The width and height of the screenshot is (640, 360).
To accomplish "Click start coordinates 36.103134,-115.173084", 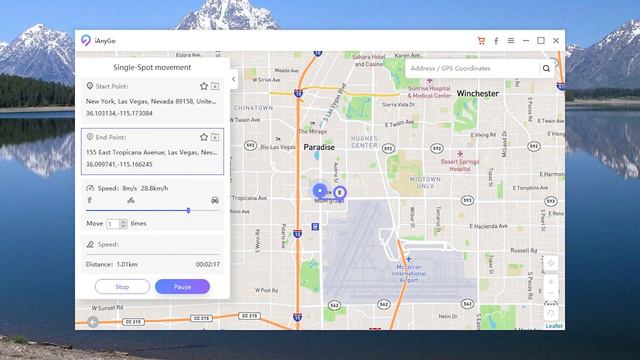I will [x=119, y=113].
